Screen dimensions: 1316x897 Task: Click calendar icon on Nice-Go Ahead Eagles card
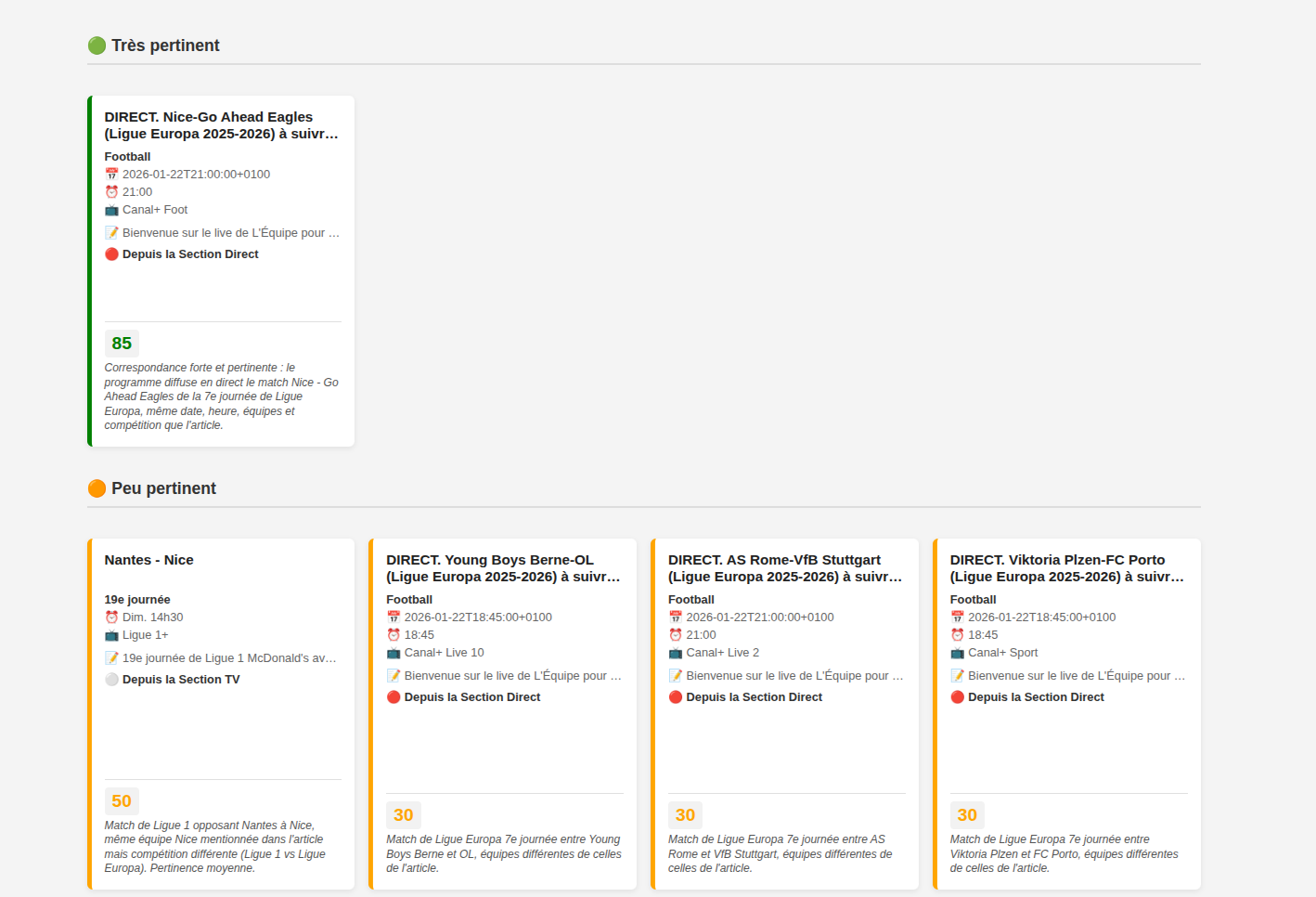click(111, 175)
